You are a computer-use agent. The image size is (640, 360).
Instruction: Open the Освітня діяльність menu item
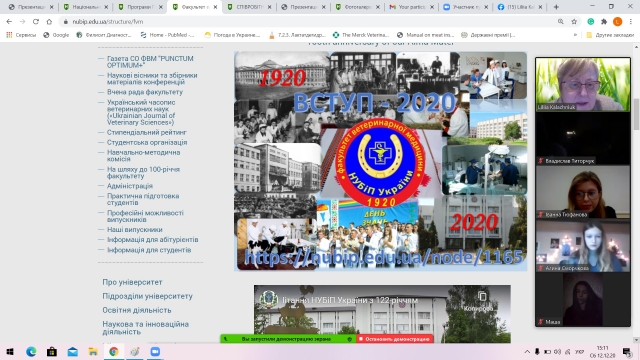(x=137, y=310)
